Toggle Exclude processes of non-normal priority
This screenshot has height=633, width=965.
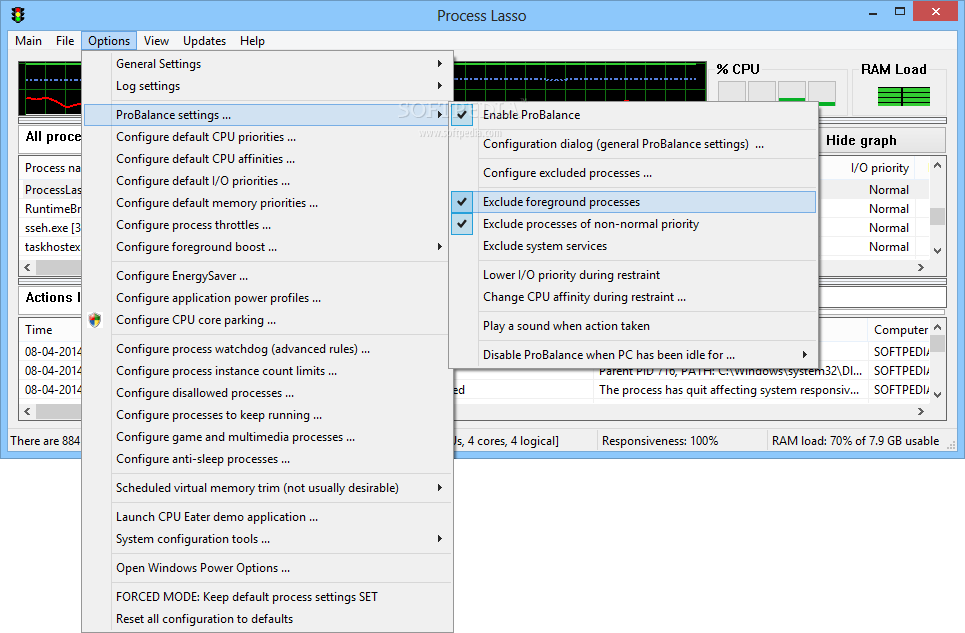(633, 224)
